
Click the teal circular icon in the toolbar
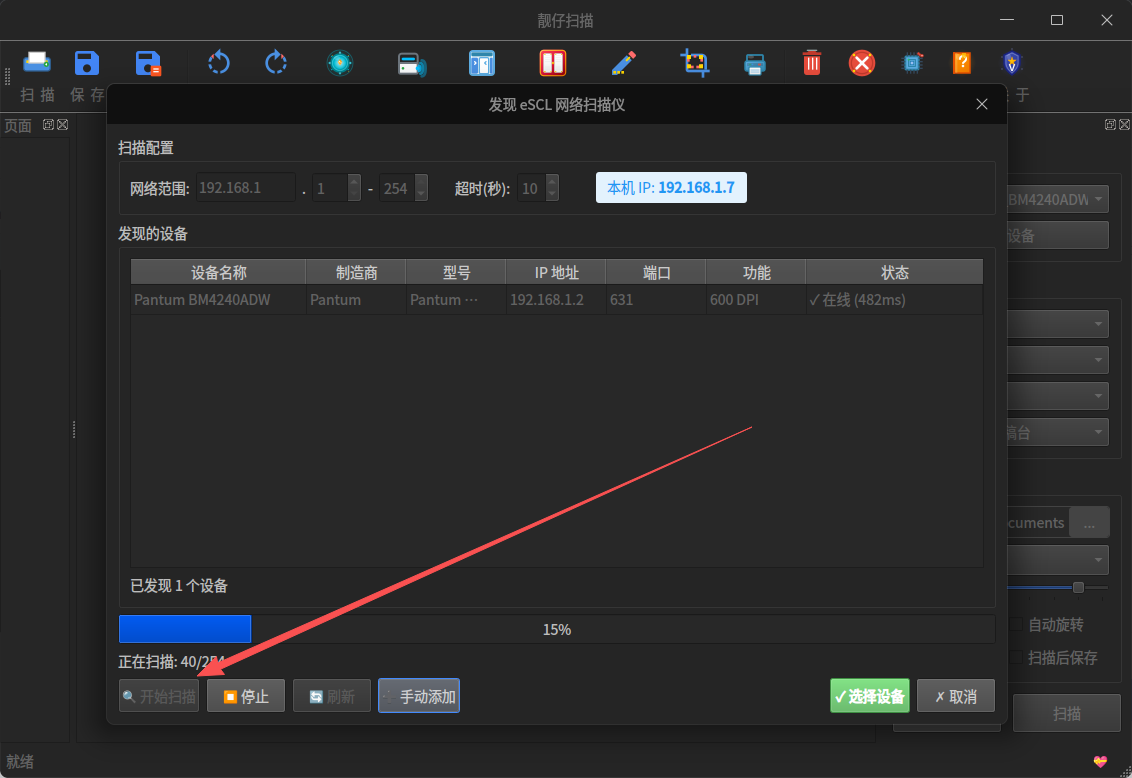click(x=339, y=63)
